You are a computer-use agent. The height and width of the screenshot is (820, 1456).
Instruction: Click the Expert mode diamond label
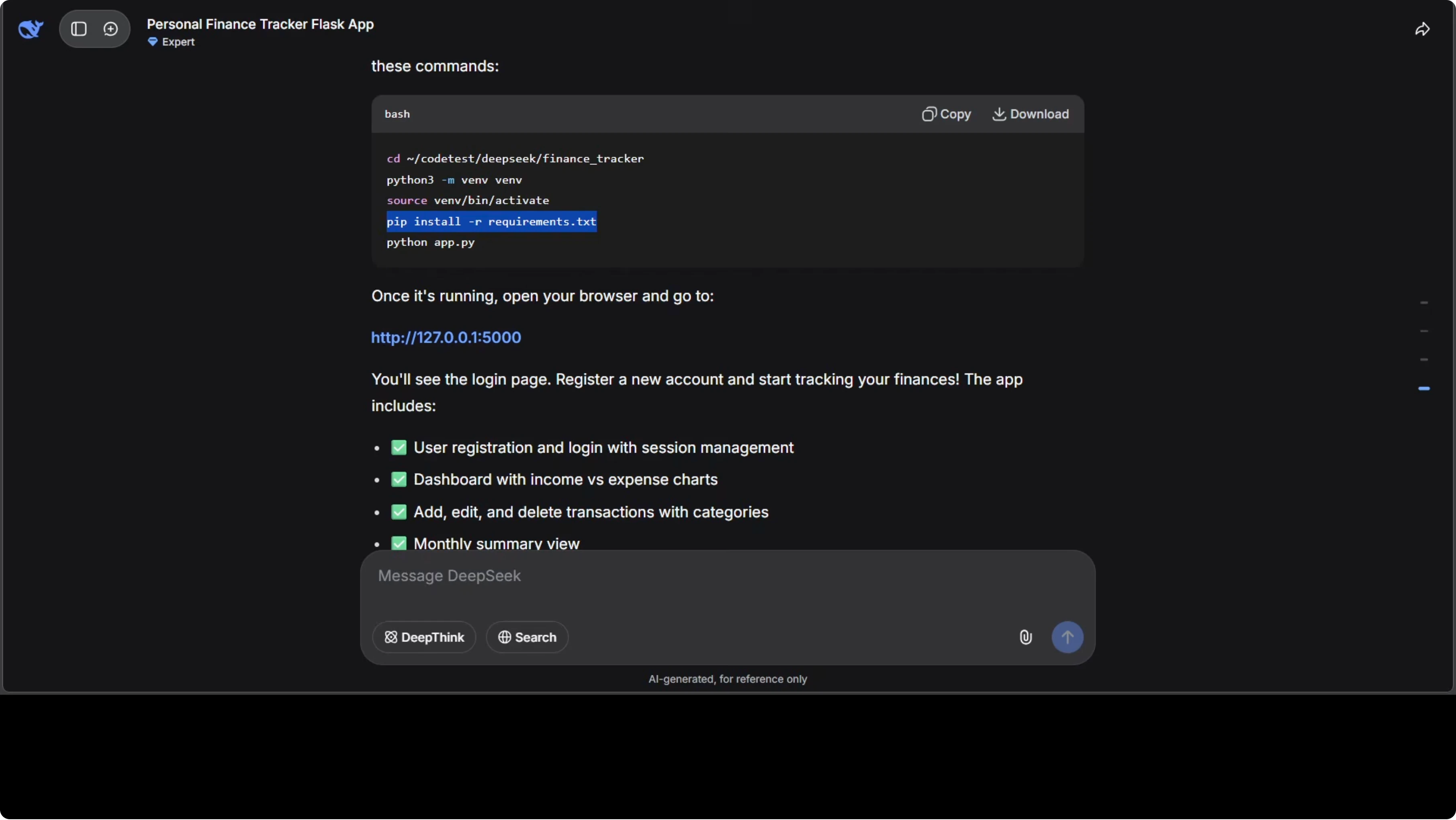pos(171,42)
